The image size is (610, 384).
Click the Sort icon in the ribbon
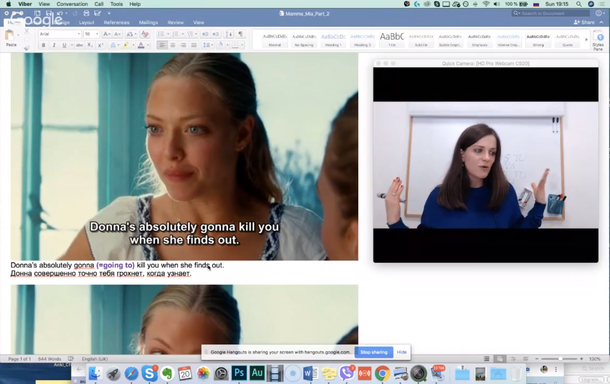click(229, 34)
